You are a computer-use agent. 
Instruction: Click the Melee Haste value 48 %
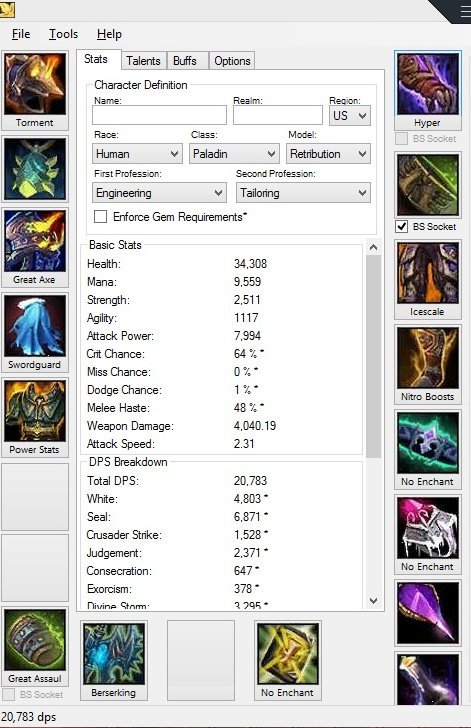pos(249,408)
